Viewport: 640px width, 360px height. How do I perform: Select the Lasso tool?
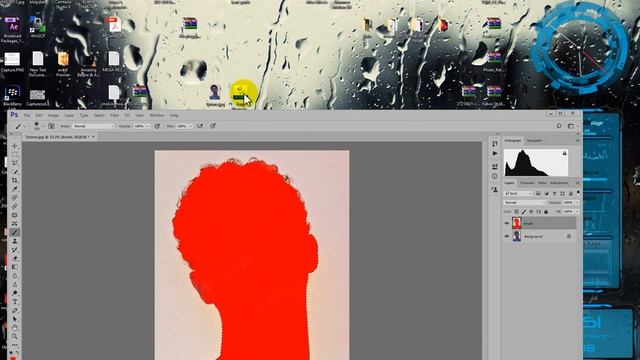point(15,163)
